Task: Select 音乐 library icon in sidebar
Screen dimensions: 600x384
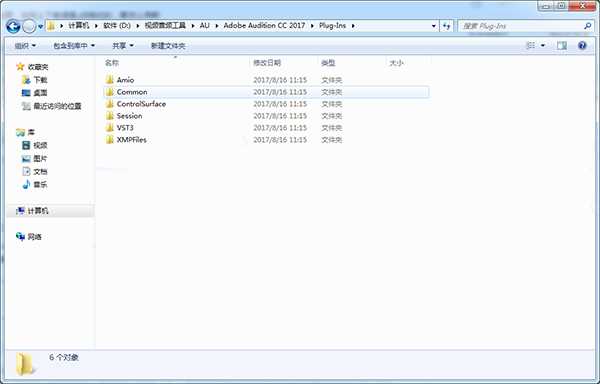Action: [x=26, y=184]
